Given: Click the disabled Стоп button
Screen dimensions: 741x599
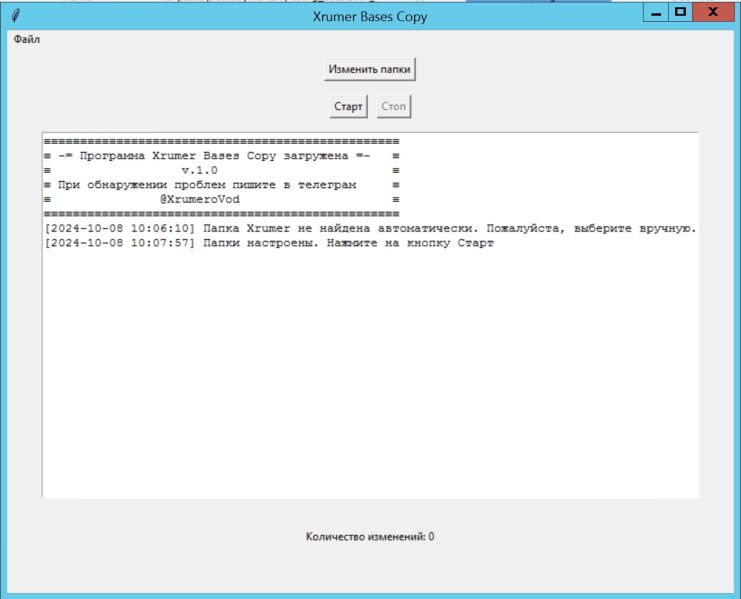Looking at the screenshot, I should pos(394,106).
